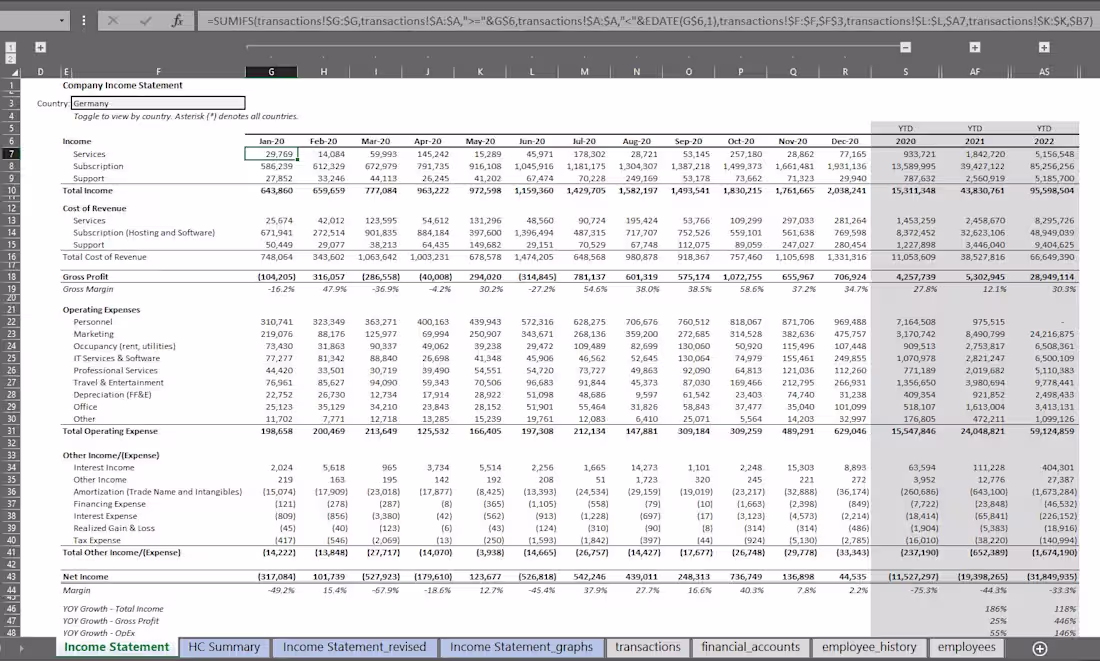Image resolution: width=1100 pixels, height=661 pixels.
Task: Click the Travel & Entertainment label
Action: coord(118,382)
